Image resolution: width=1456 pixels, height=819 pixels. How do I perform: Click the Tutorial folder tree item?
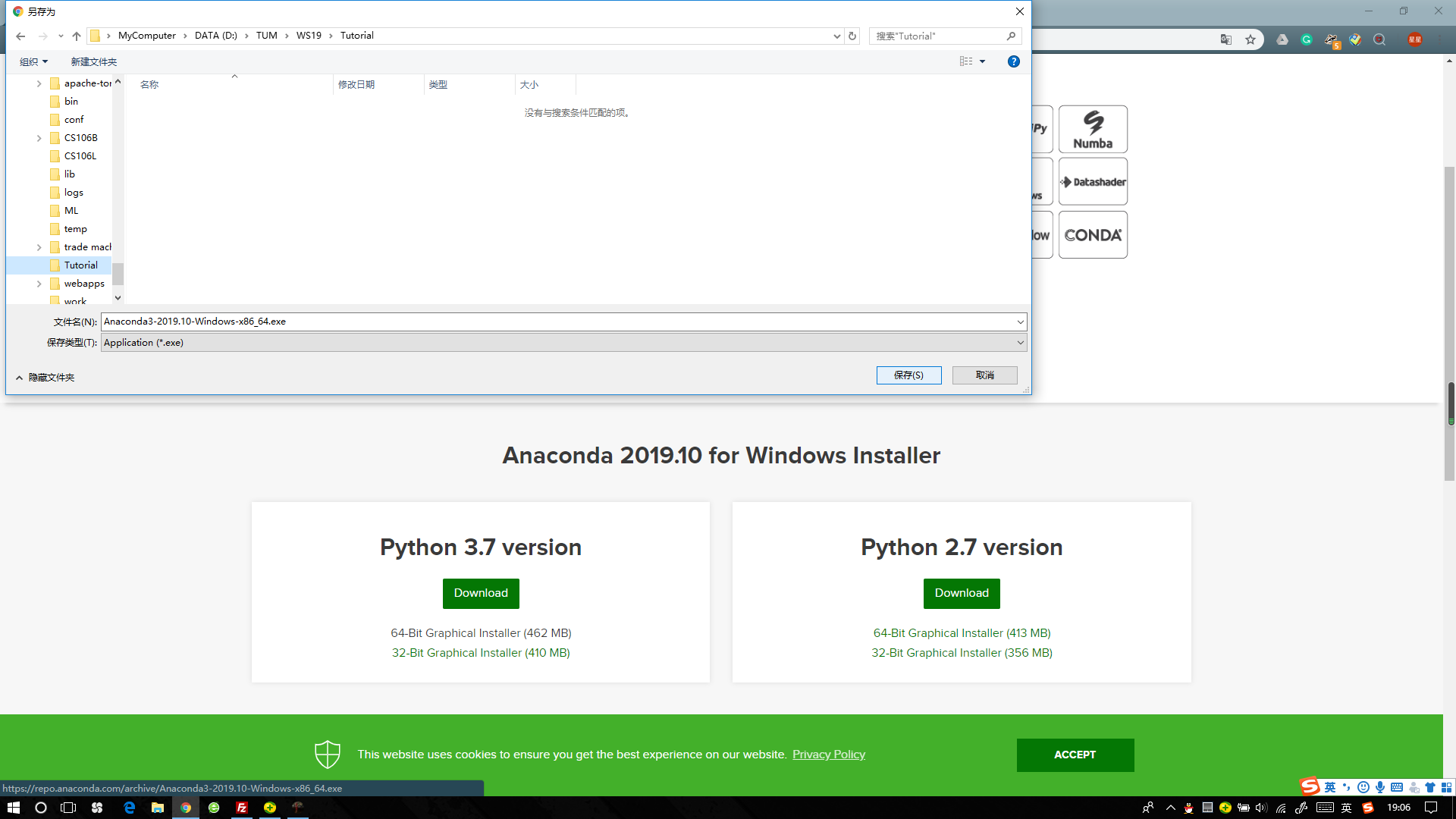pyautogui.click(x=80, y=265)
